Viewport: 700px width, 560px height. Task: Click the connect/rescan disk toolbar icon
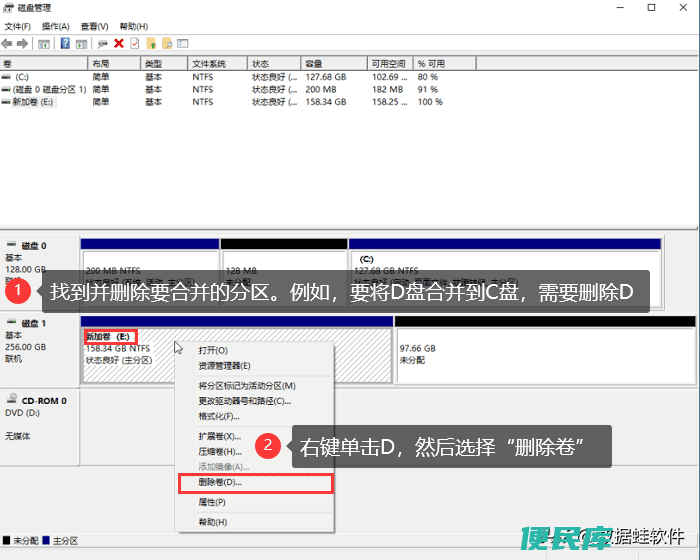pos(103,44)
